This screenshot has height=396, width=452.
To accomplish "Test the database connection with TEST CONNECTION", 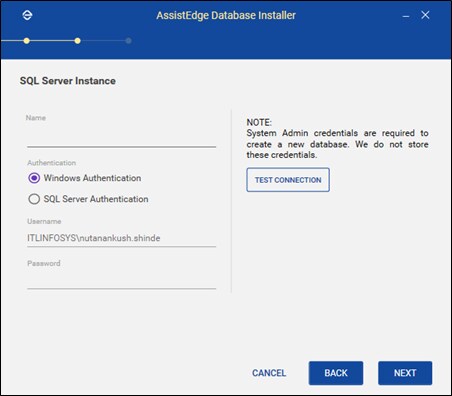I will pos(288,180).
